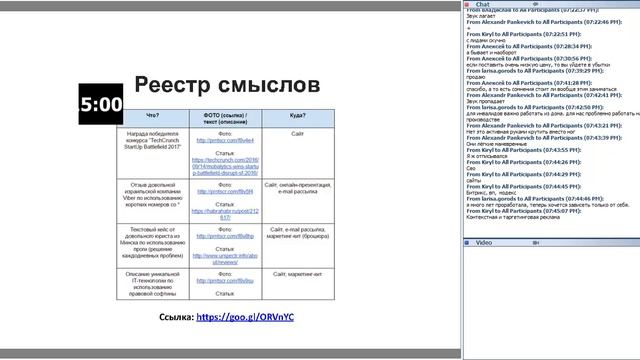The width and height of the screenshot is (640, 360).
Task: Click the 5:00 countdown timer box
Action: [101, 104]
